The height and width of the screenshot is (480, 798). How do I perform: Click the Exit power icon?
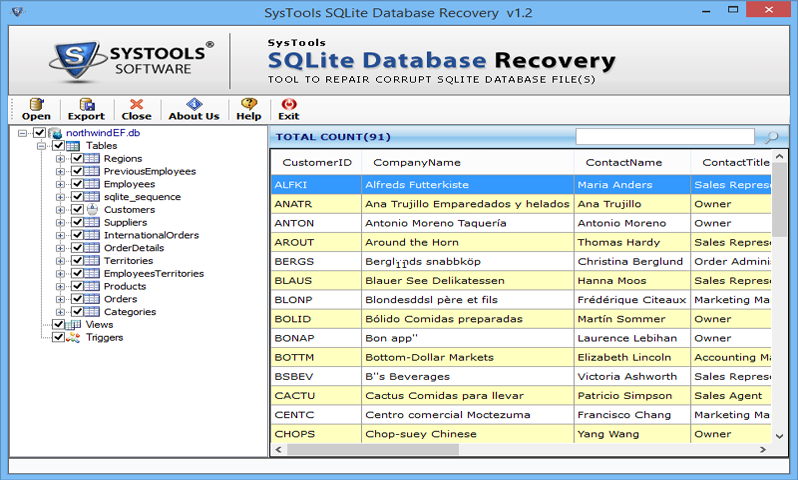tap(289, 104)
